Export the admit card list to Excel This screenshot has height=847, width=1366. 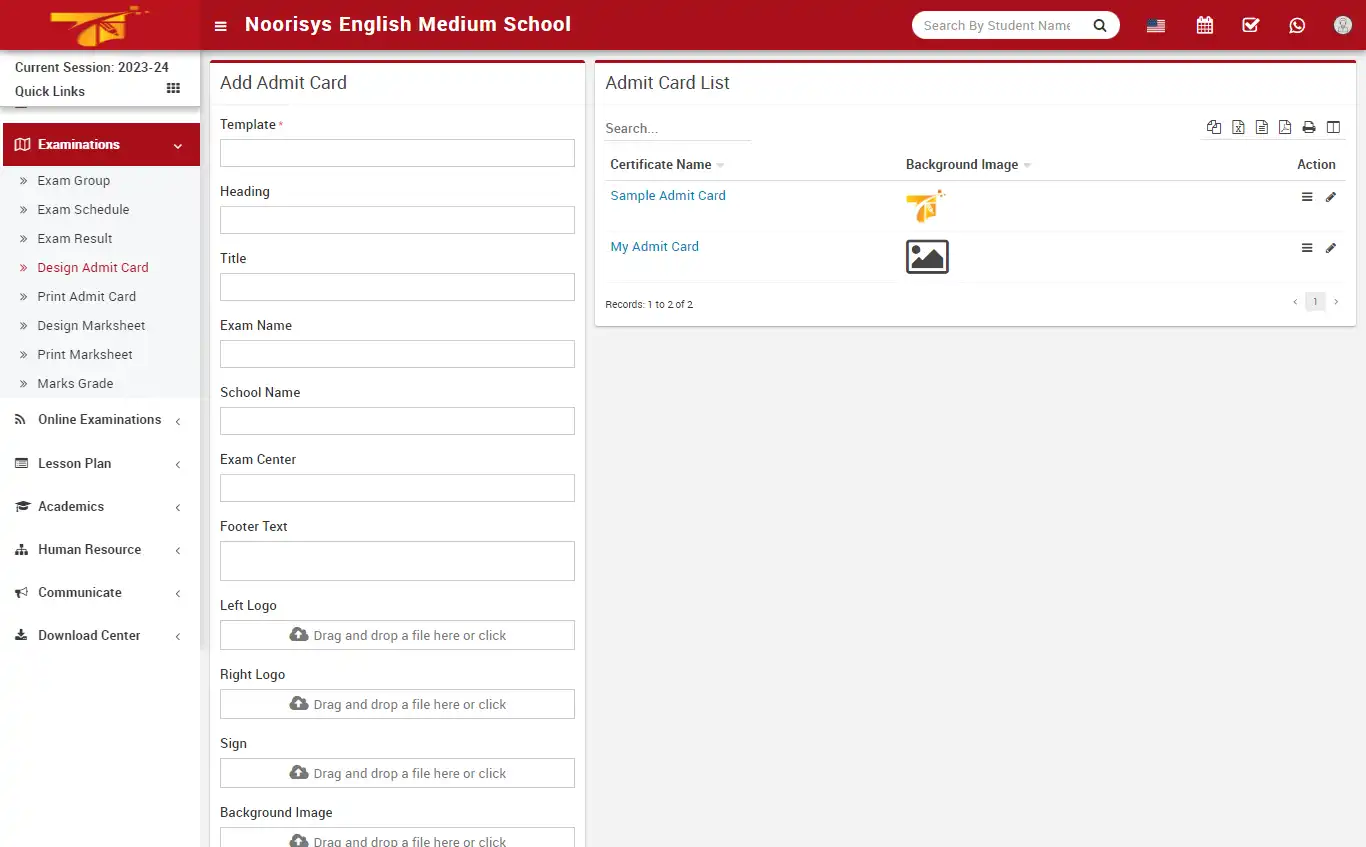click(x=1238, y=127)
